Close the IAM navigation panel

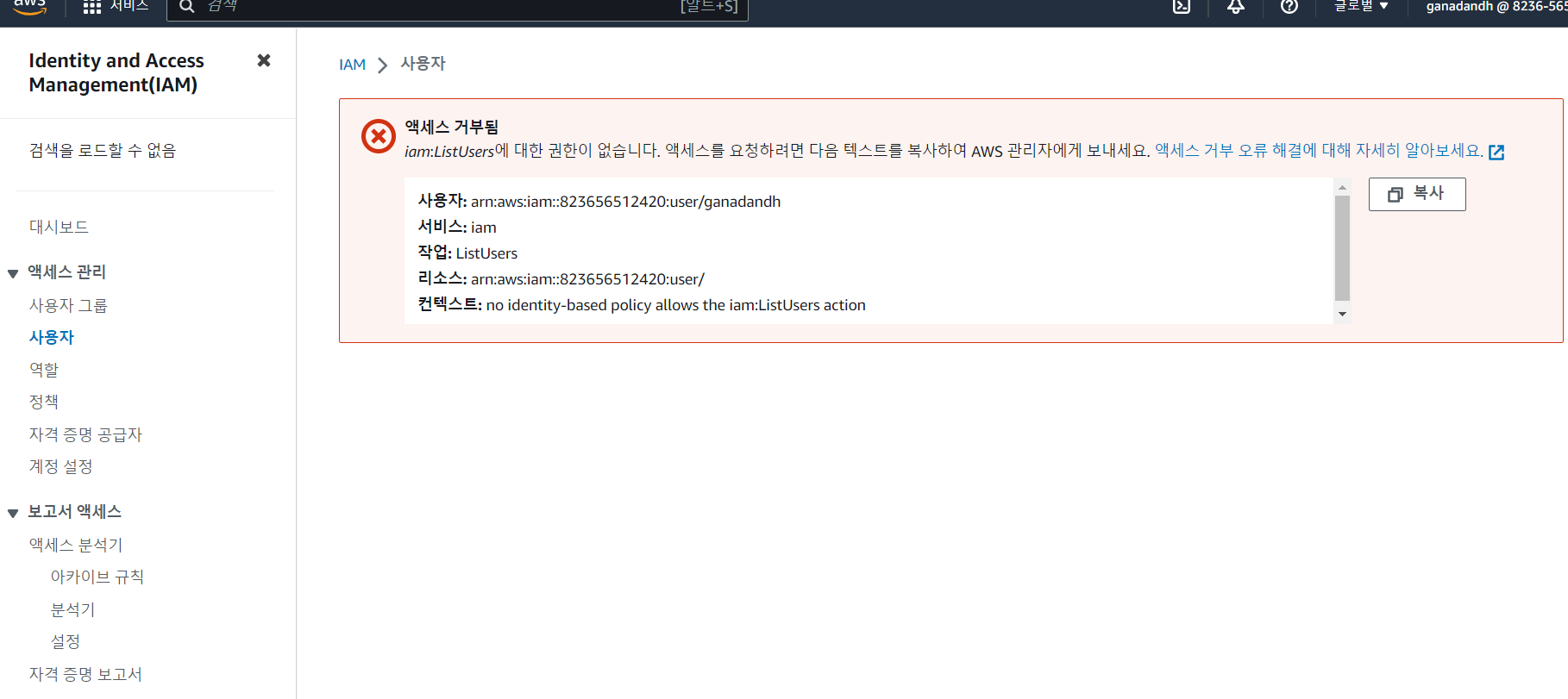click(264, 60)
